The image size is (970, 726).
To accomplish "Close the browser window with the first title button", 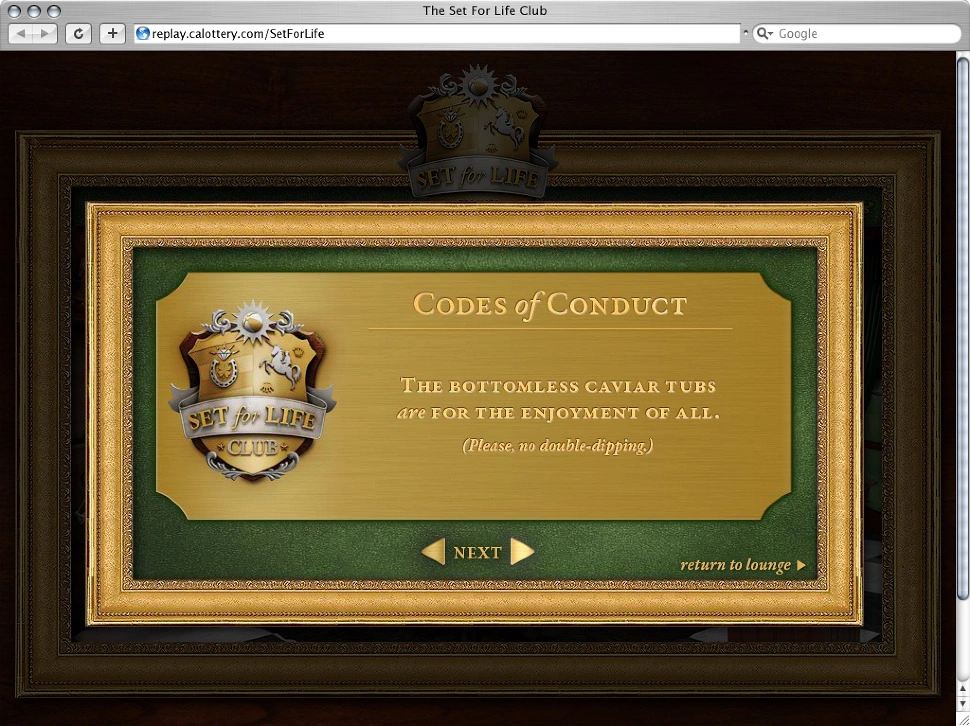I will (x=14, y=11).
